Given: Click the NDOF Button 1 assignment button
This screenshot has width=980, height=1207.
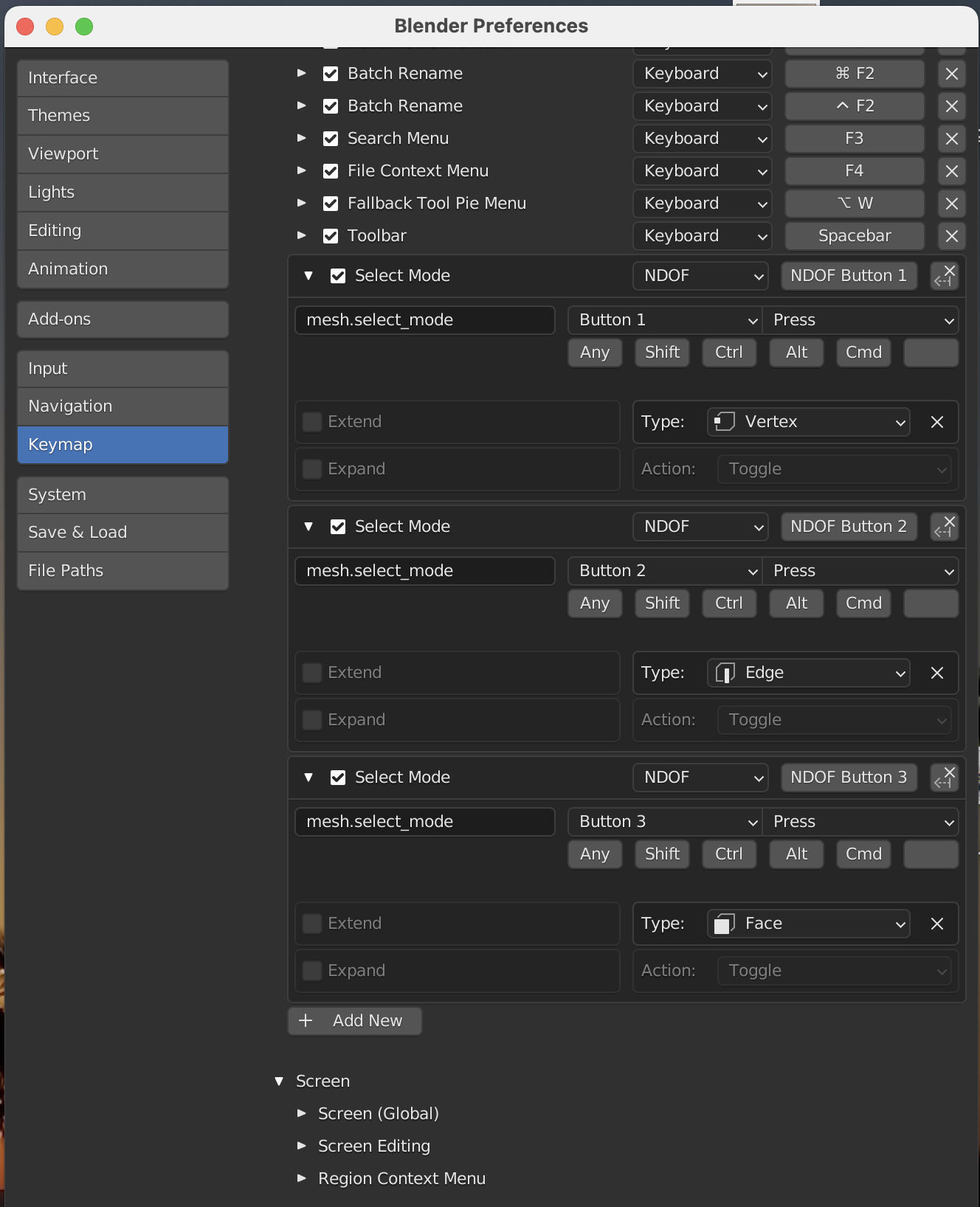Looking at the screenshot, I should tap(849, 276).
